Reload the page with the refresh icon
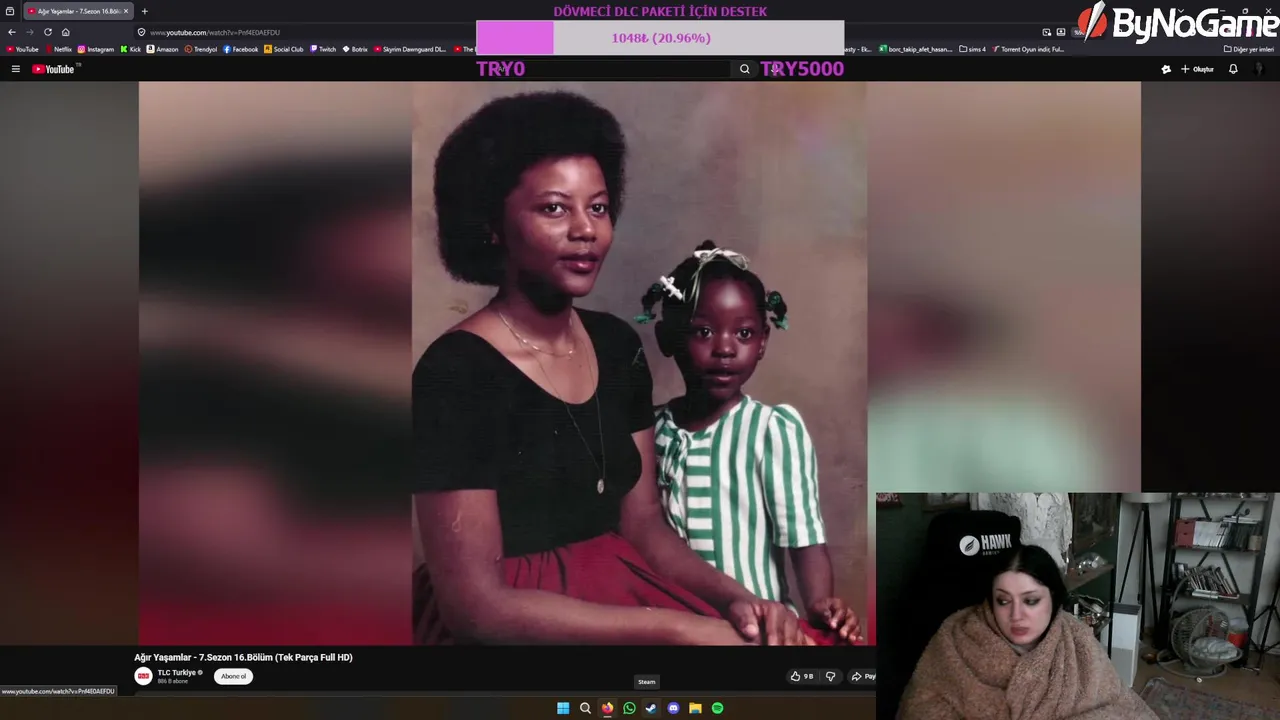Image resolution: width=1280 pixels, height=720 pixels. pos(47,32)
